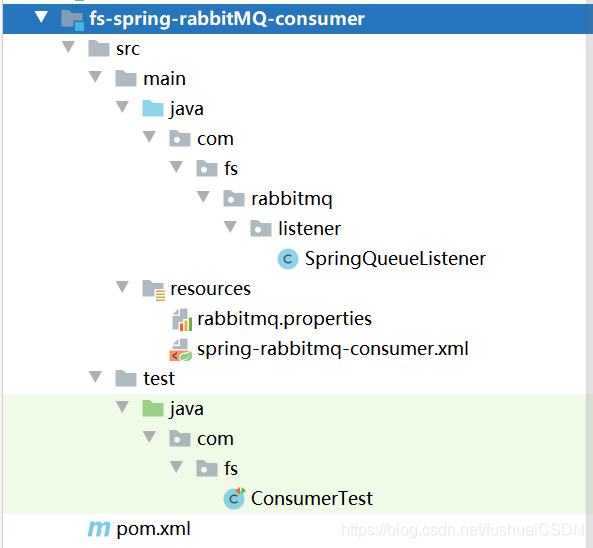The image size is (593, 548).
Task: Collapse the src folder arrow
Action: point(68,47)
